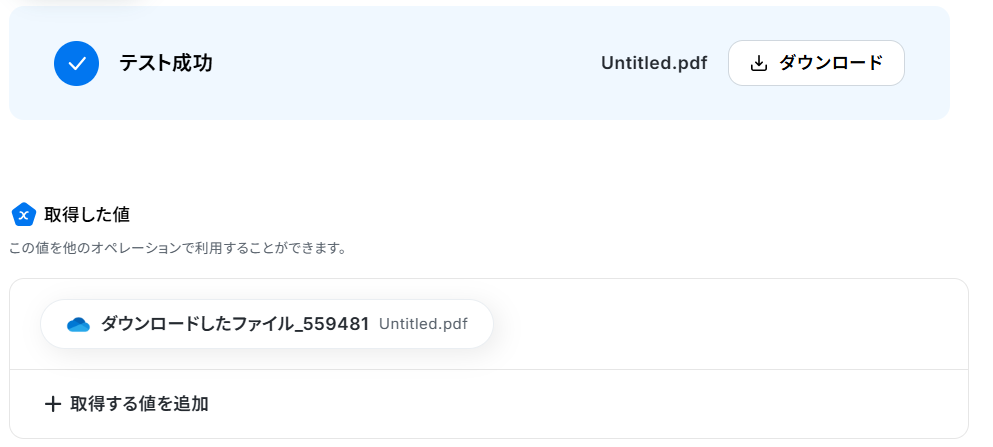Click blank space between banner and 取得した値
993x447 pixels.
pos(480,160)
